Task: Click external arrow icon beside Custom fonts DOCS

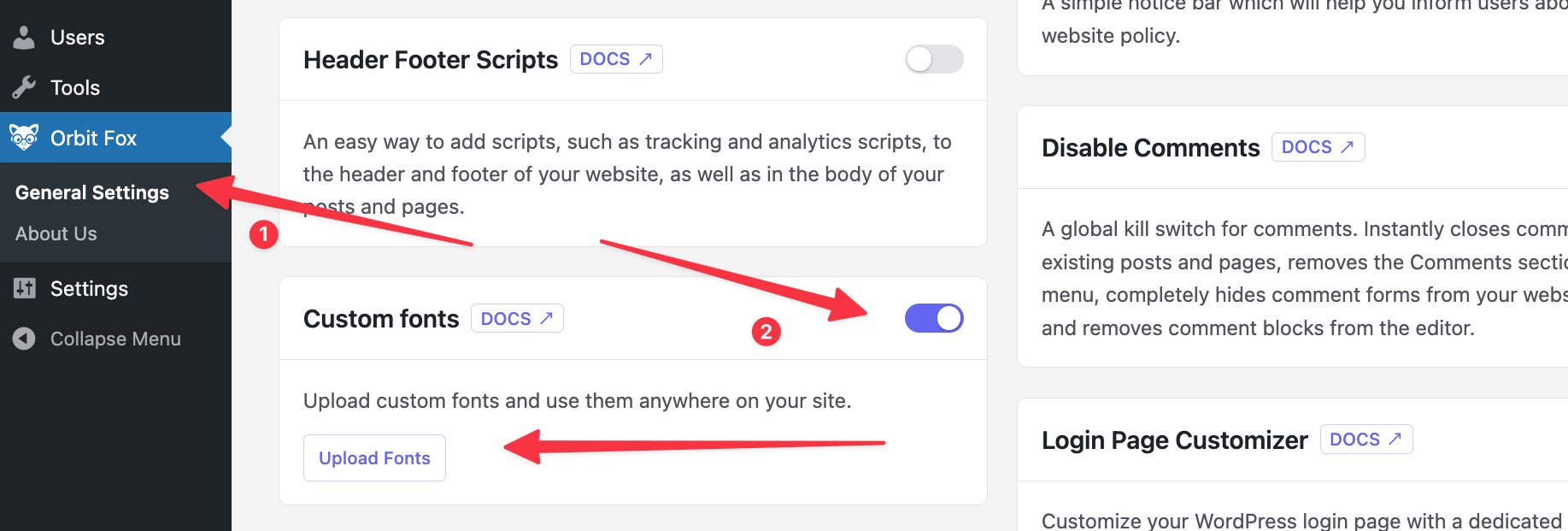Action: pyautogui.click(x=547, y=318)
